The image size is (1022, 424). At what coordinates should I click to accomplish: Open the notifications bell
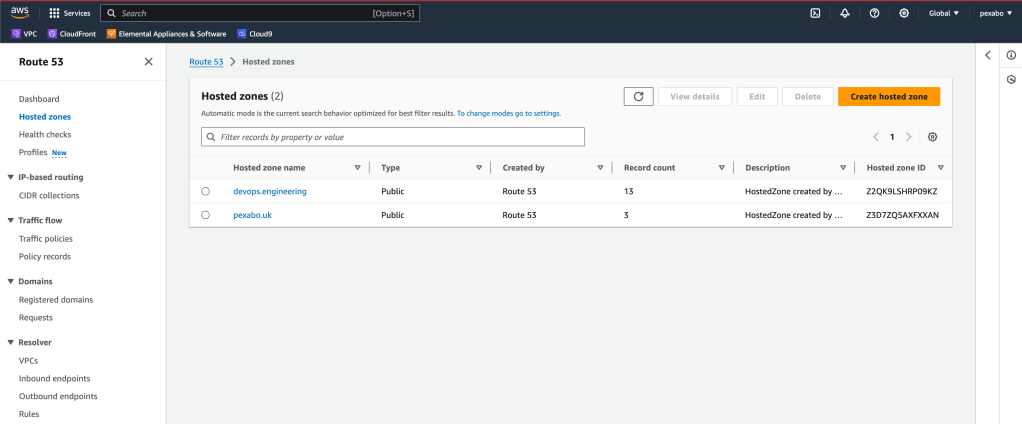coord(845,13)
